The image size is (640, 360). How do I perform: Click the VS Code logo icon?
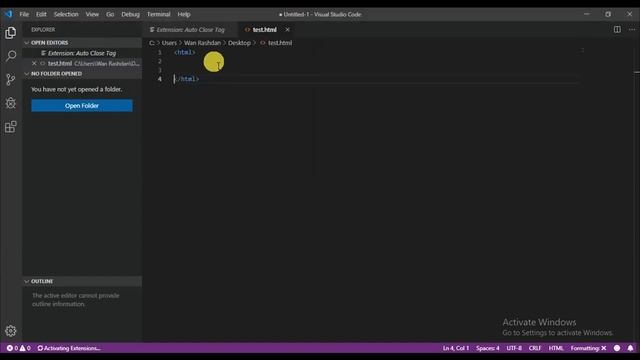pyautogui.click(x=8, y=14)
